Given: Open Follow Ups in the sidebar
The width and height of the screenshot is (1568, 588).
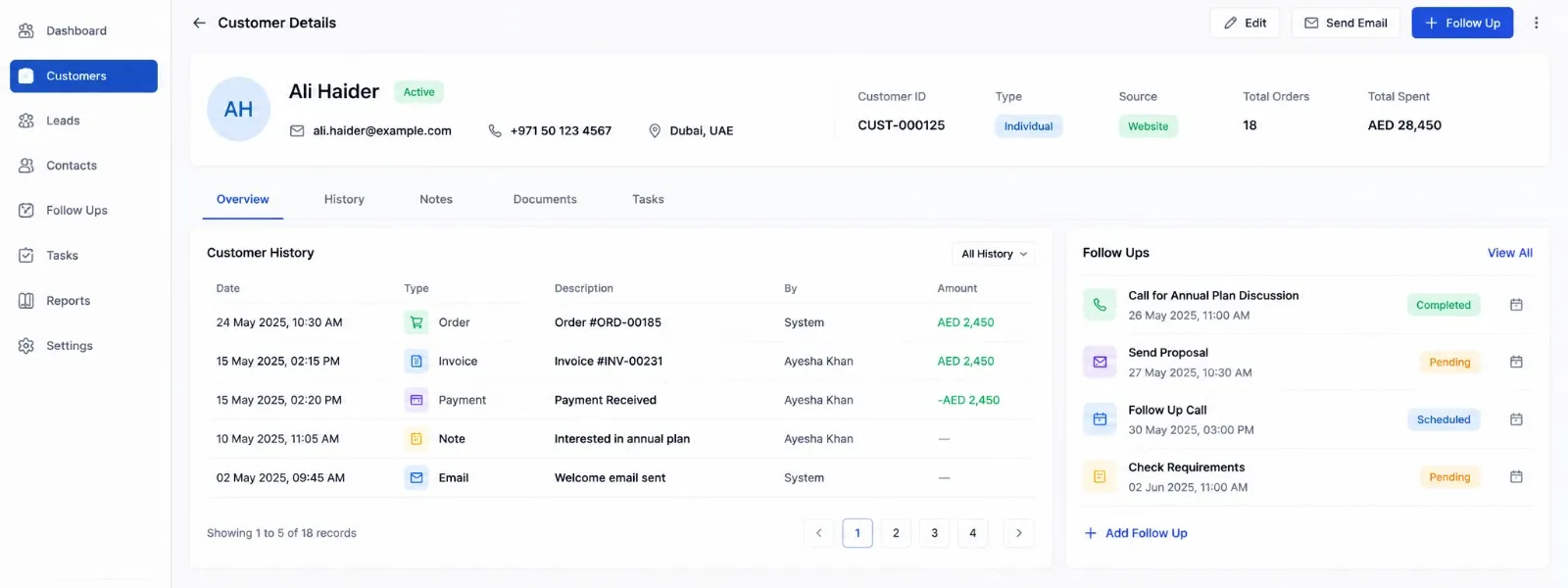Looking at the screenshot, I should [x=83, y=211].
